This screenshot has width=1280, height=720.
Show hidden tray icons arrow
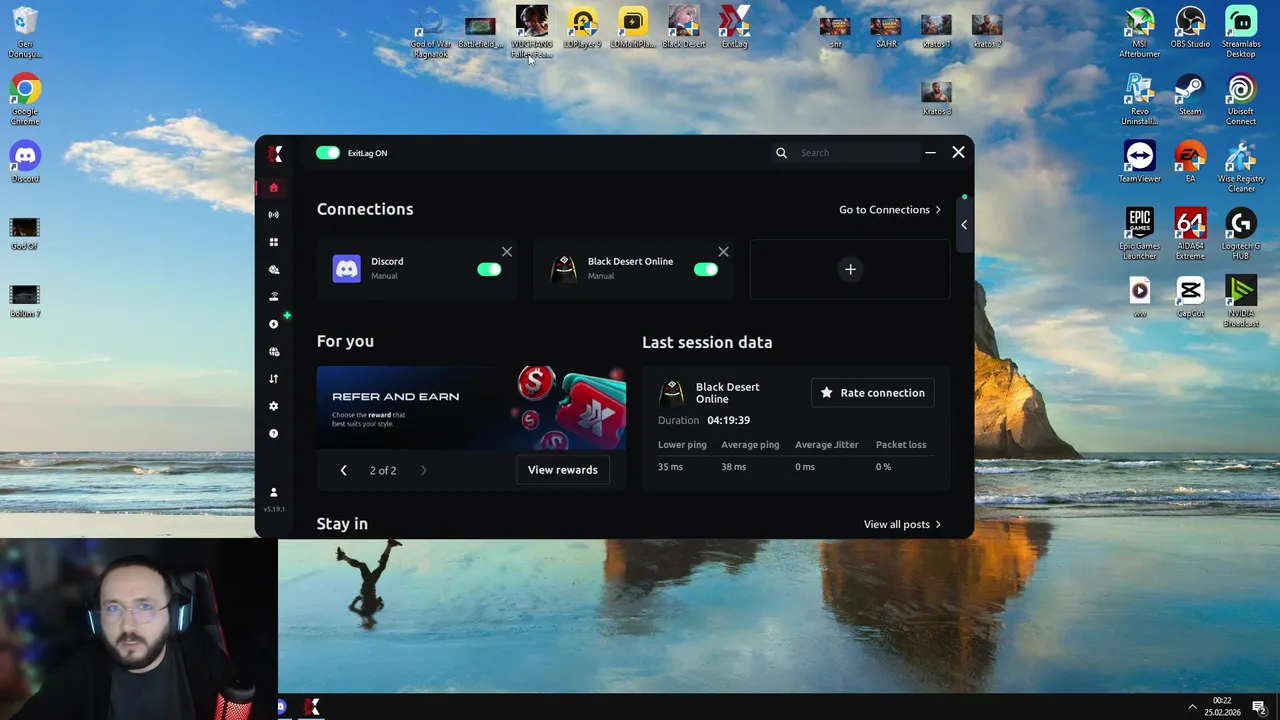pos(1191,707)
